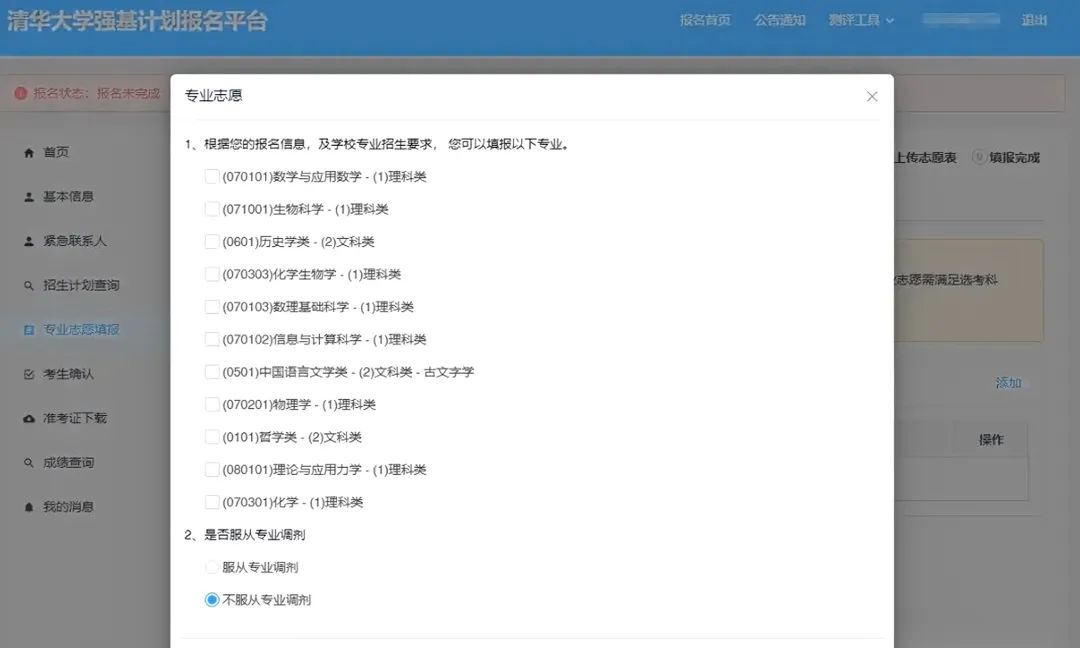Open 报名首页 in top navigation
The image size is (1080, 648).
tap(705, 20)
